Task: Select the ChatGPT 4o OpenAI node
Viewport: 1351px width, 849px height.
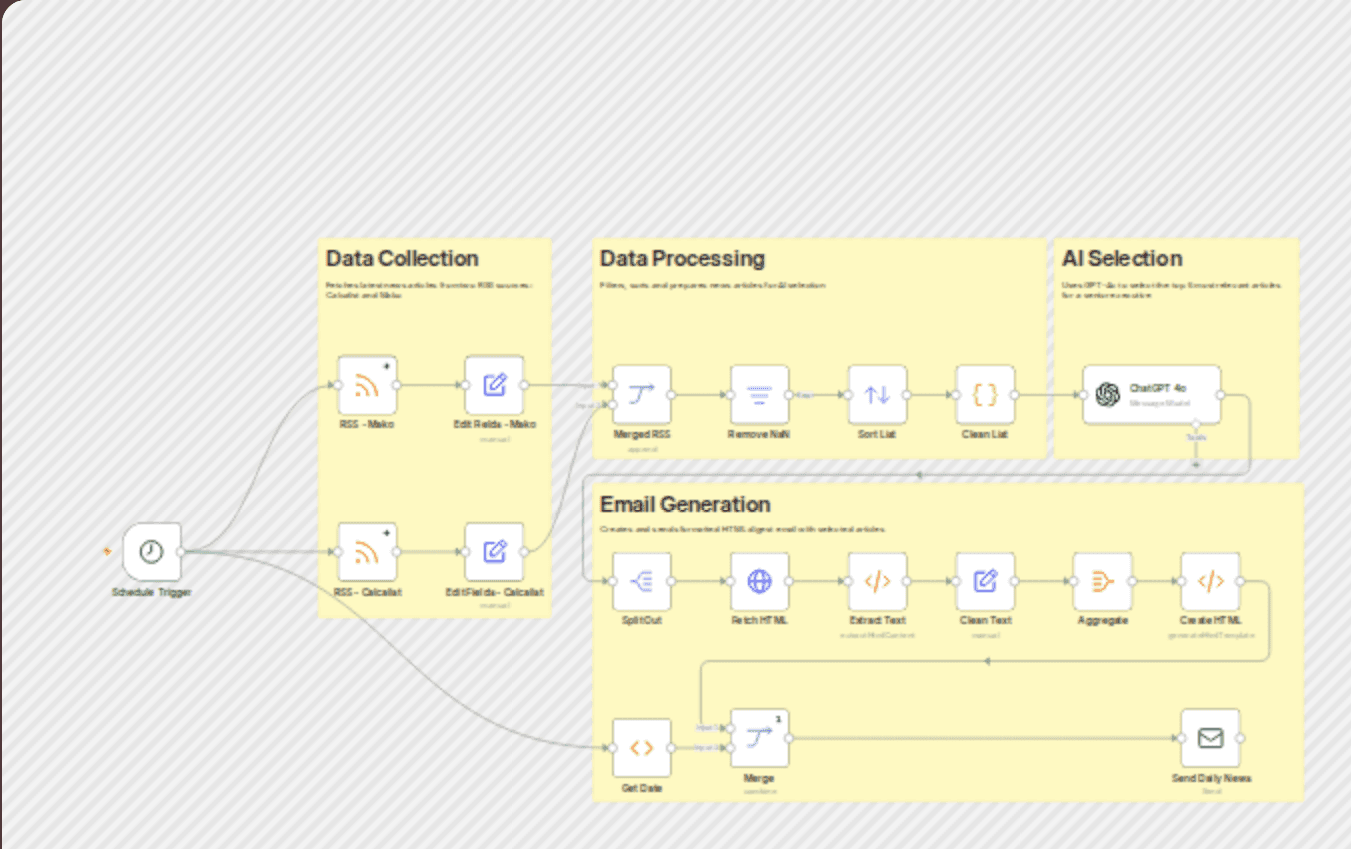Action: (1152, 394)
